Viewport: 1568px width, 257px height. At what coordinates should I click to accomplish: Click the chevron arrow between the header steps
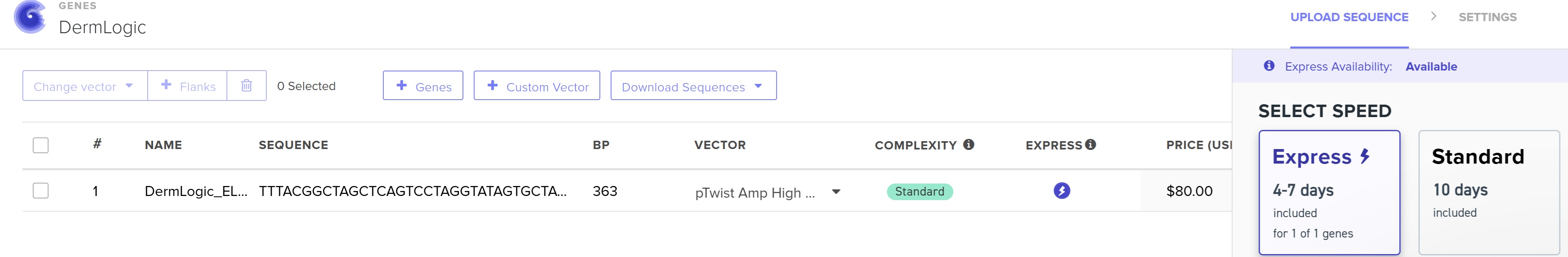[x=1434, y=17]
